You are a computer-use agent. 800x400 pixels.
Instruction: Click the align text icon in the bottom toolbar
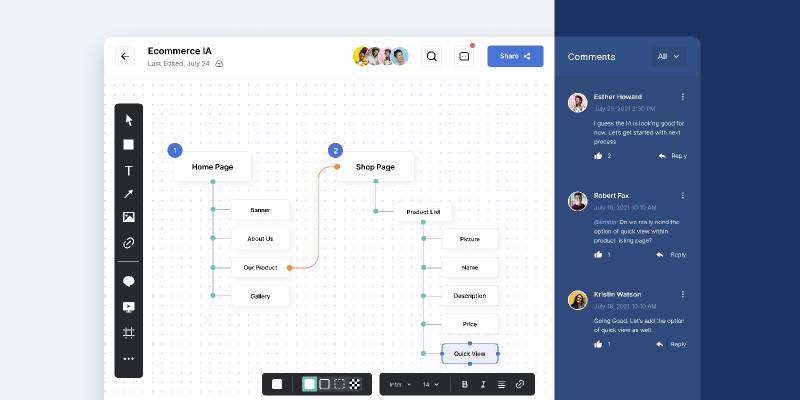(502, 384)
